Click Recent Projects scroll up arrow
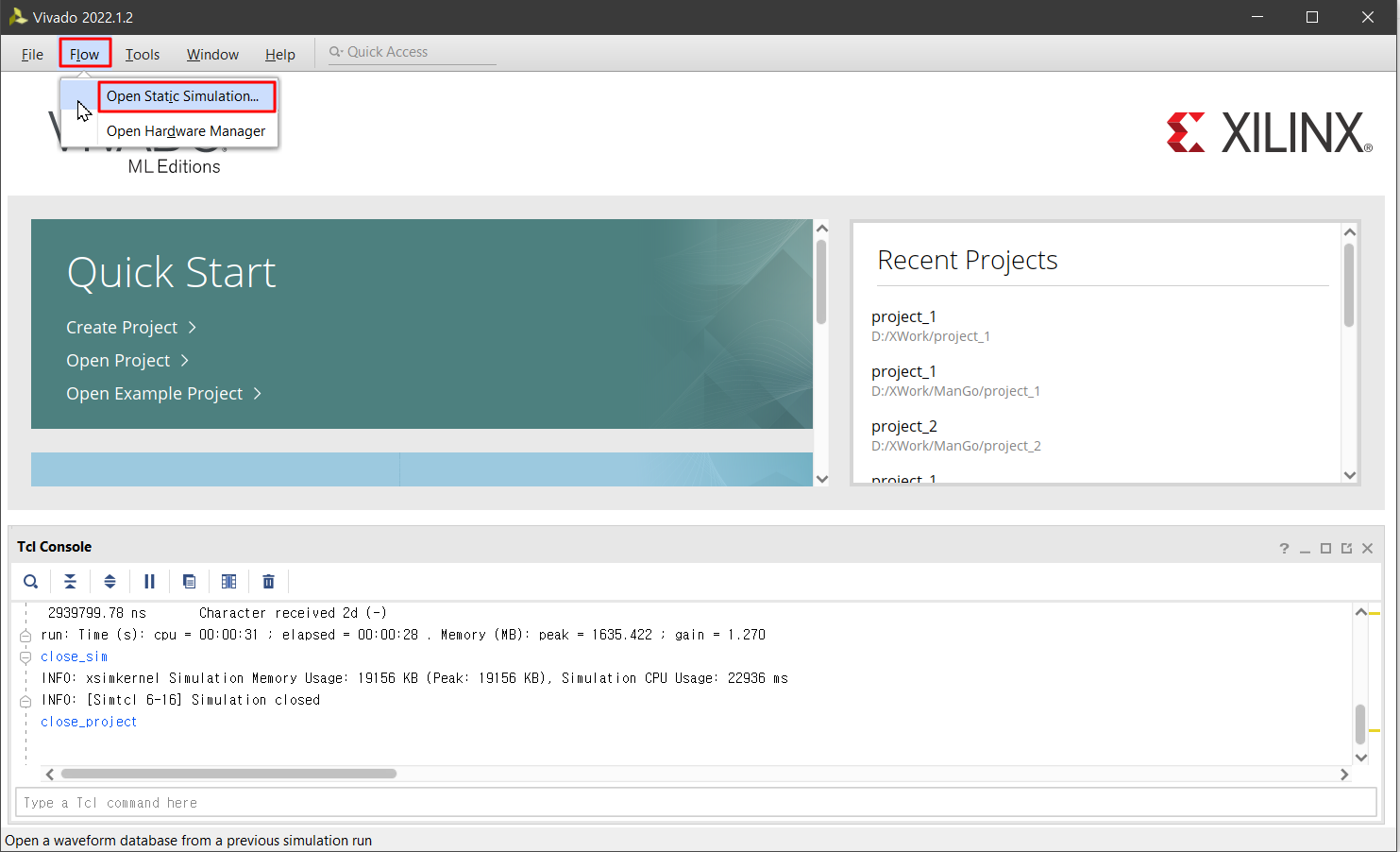The width and height of the screenshot is (1400, 852). (1349, 232)
